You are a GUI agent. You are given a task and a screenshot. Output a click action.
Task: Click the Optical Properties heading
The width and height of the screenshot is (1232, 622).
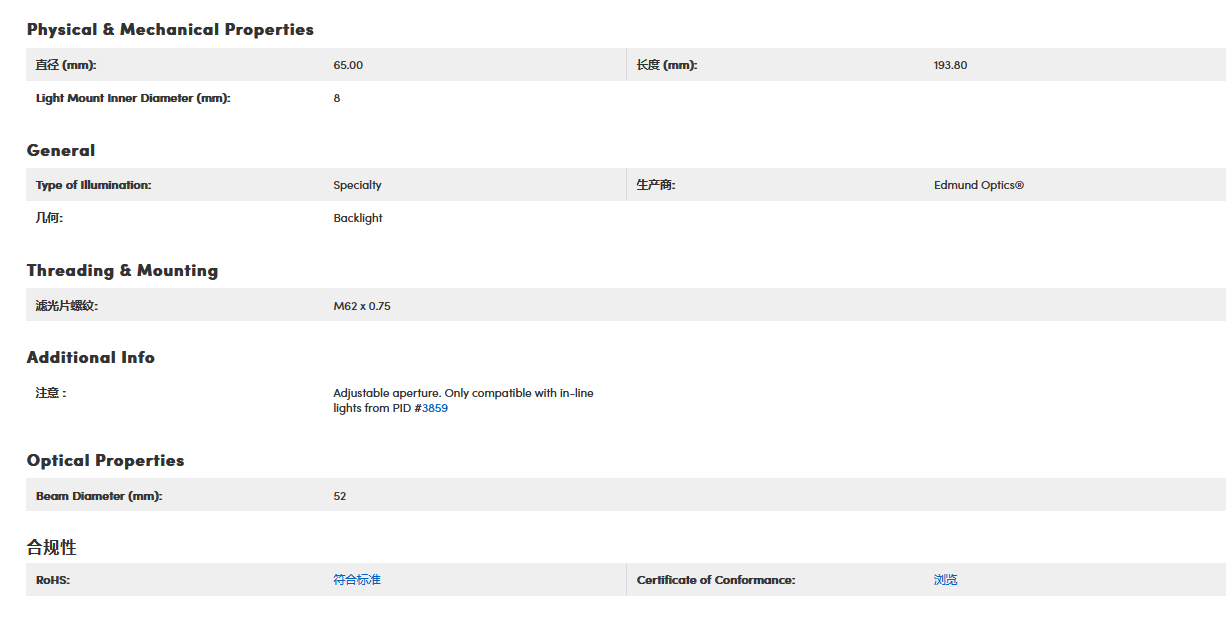[105, 461]
